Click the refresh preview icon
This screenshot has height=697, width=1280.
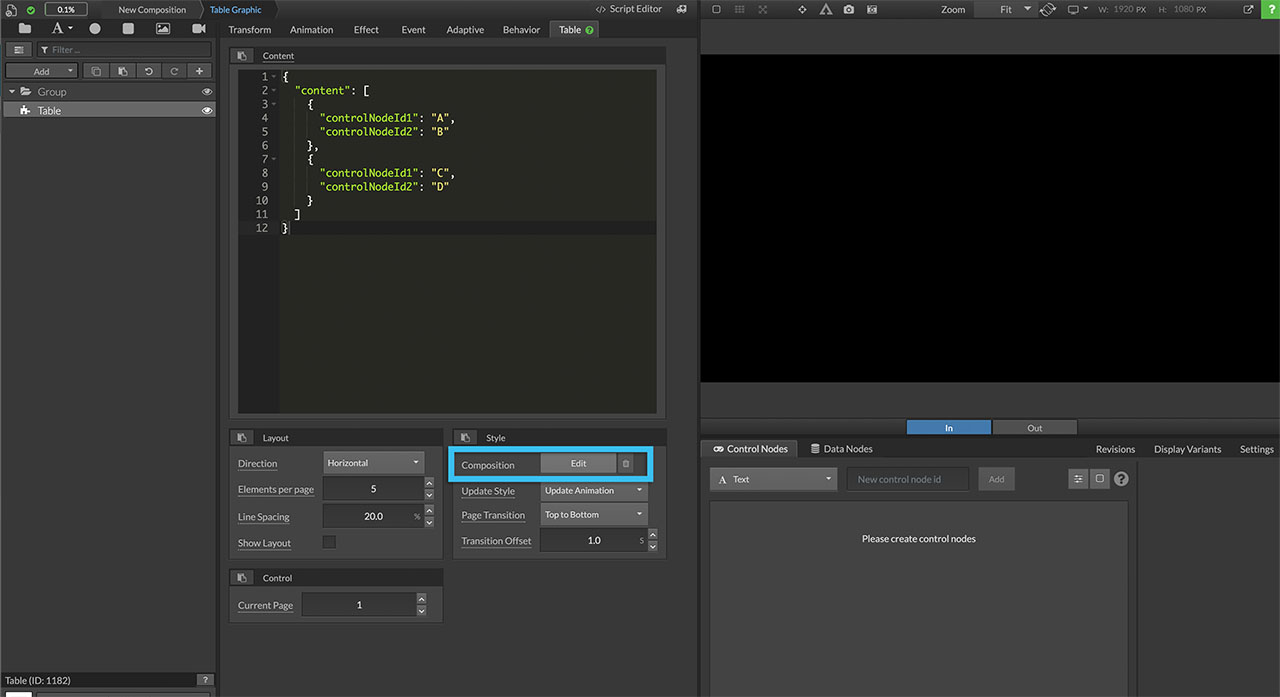point(1048,9)
